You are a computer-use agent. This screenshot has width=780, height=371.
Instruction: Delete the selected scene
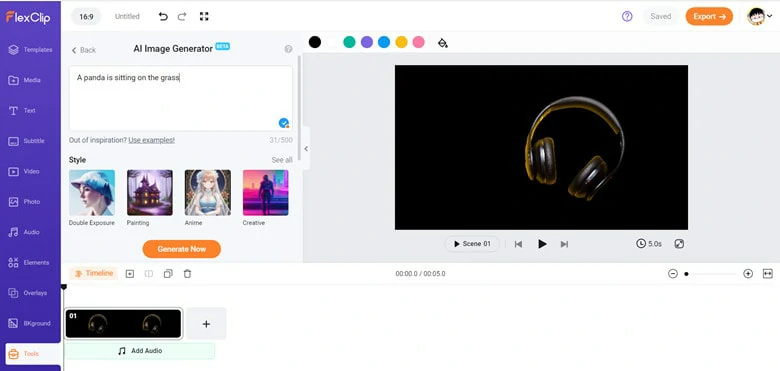187,274
